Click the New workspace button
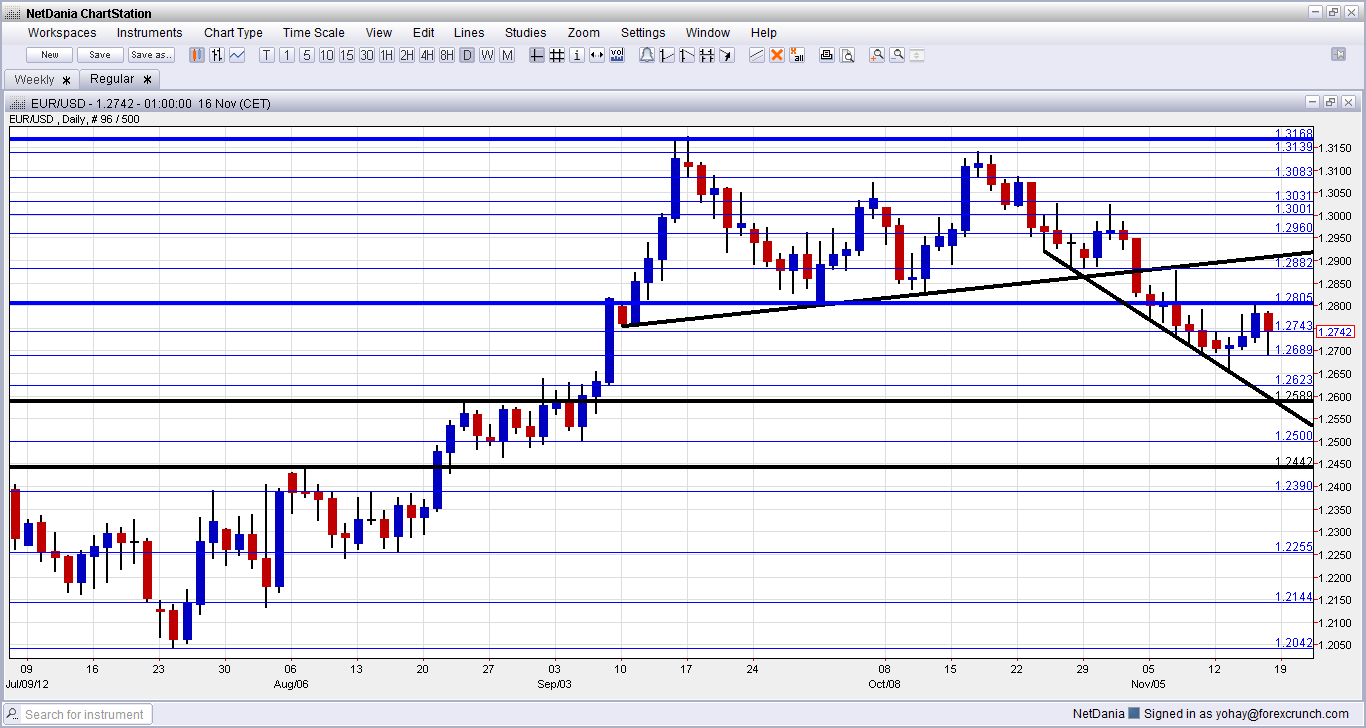This screenshot has width=1366, height=728. pos(49,55)
